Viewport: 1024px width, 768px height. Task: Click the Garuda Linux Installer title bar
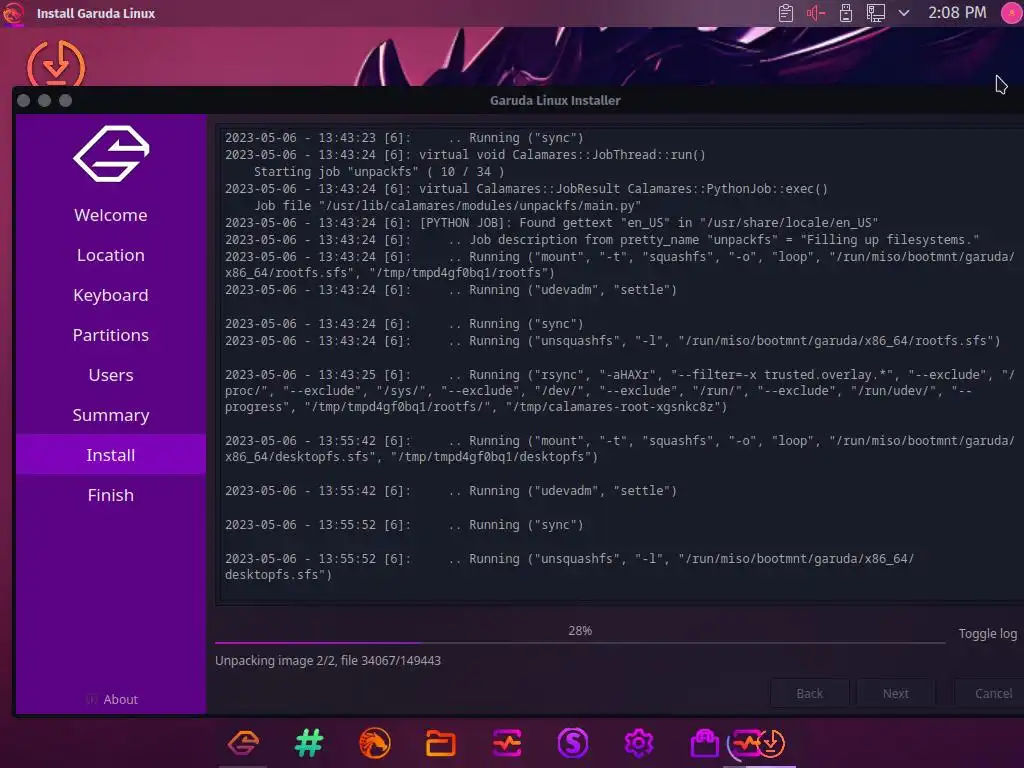pos(555,101)
